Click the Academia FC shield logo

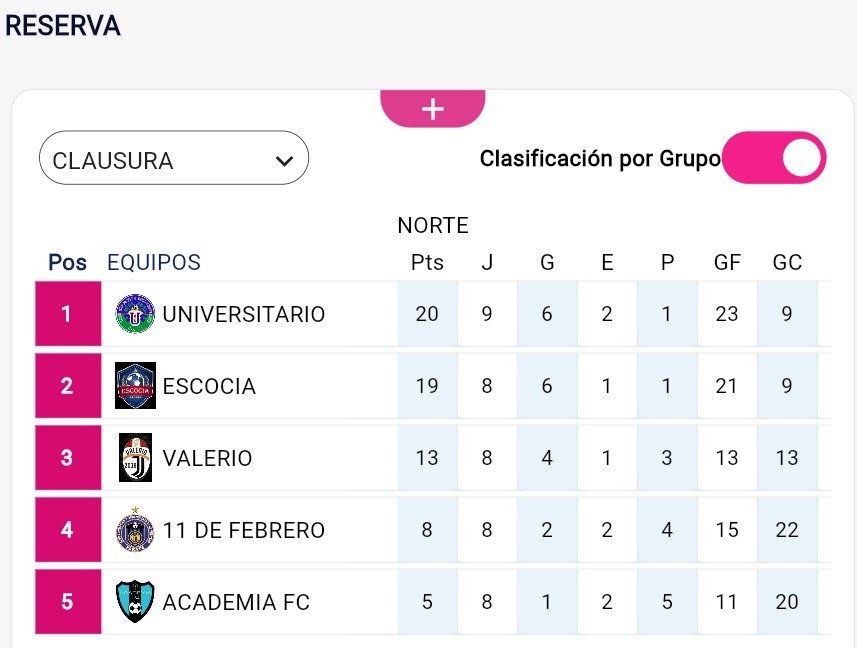(x=135, y=602)
